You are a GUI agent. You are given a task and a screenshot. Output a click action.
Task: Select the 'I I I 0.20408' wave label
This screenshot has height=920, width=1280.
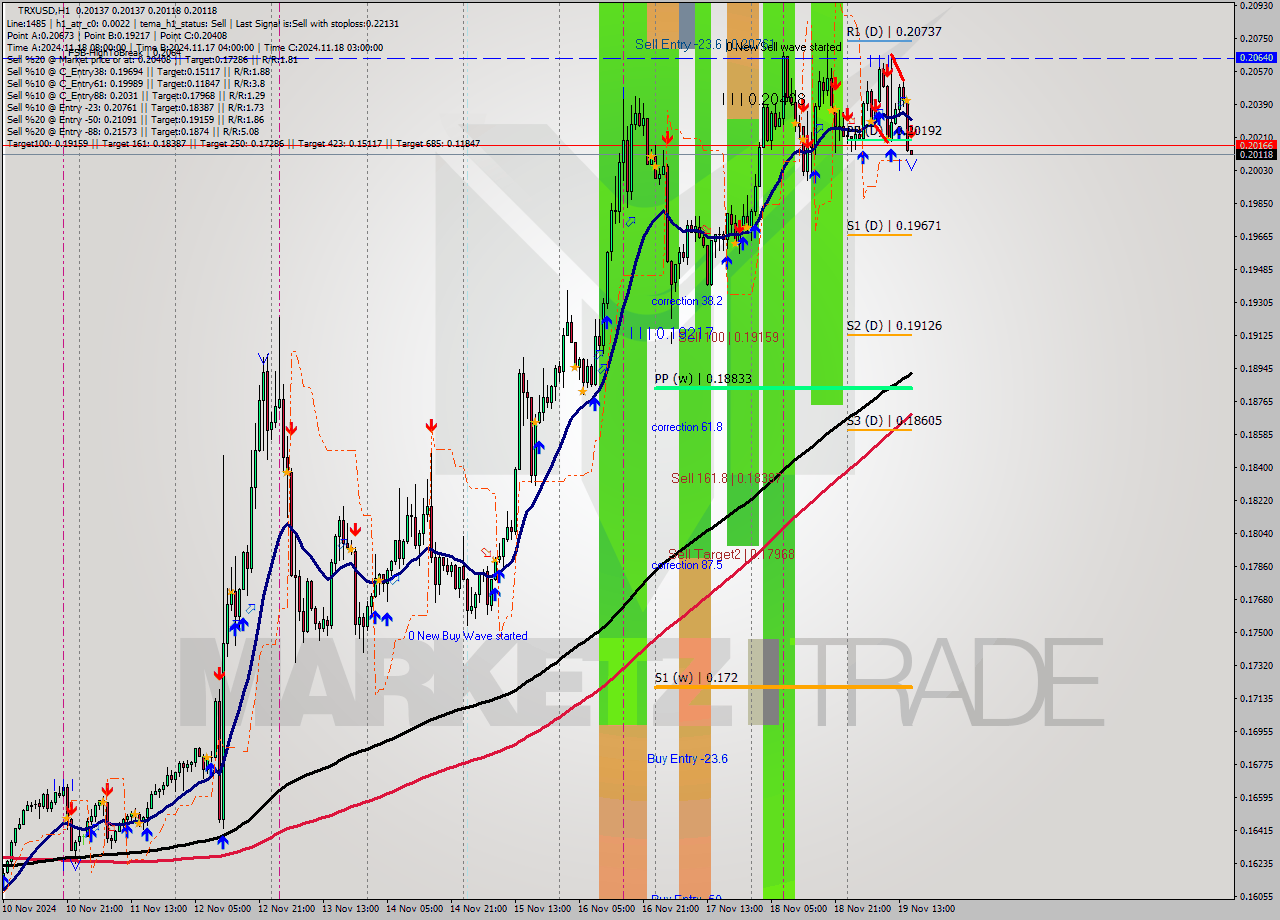click(x=764, y=99)
